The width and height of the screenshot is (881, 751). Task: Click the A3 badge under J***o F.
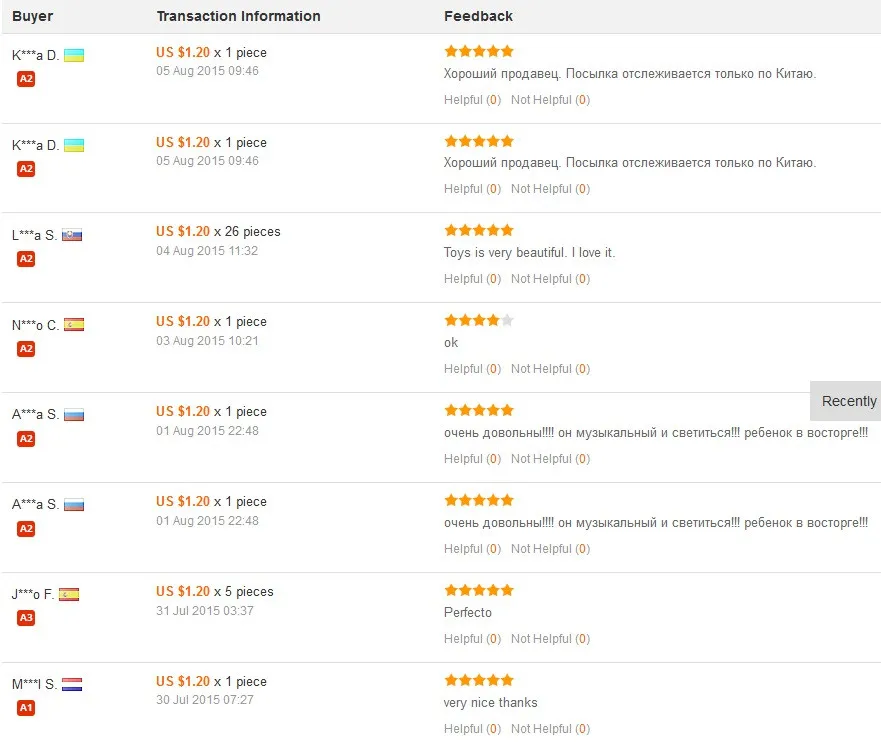(x=26, y=618)
